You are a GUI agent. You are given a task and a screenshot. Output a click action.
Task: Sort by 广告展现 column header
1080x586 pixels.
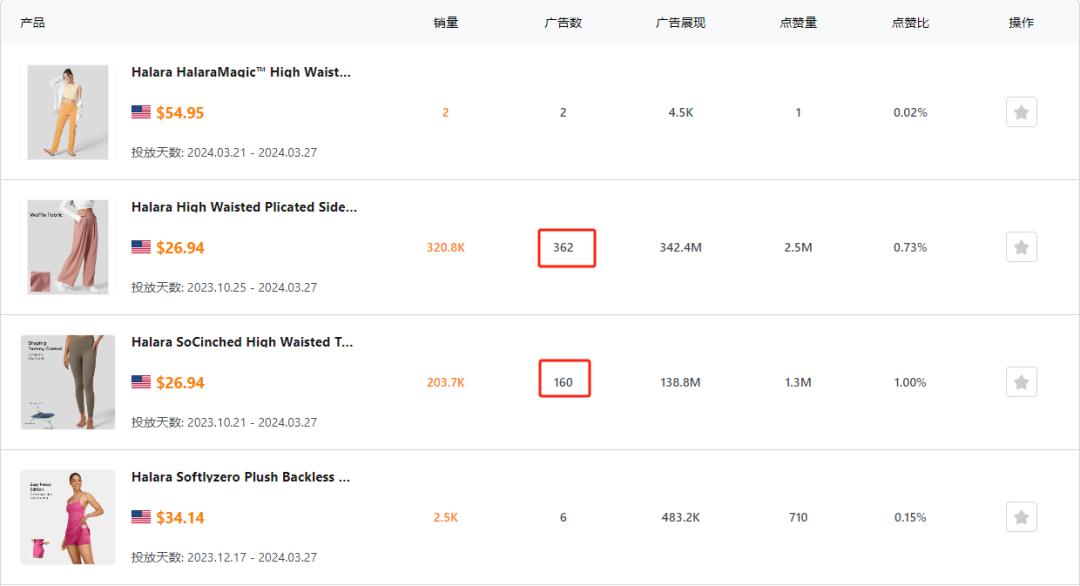(x=680, y=22)
